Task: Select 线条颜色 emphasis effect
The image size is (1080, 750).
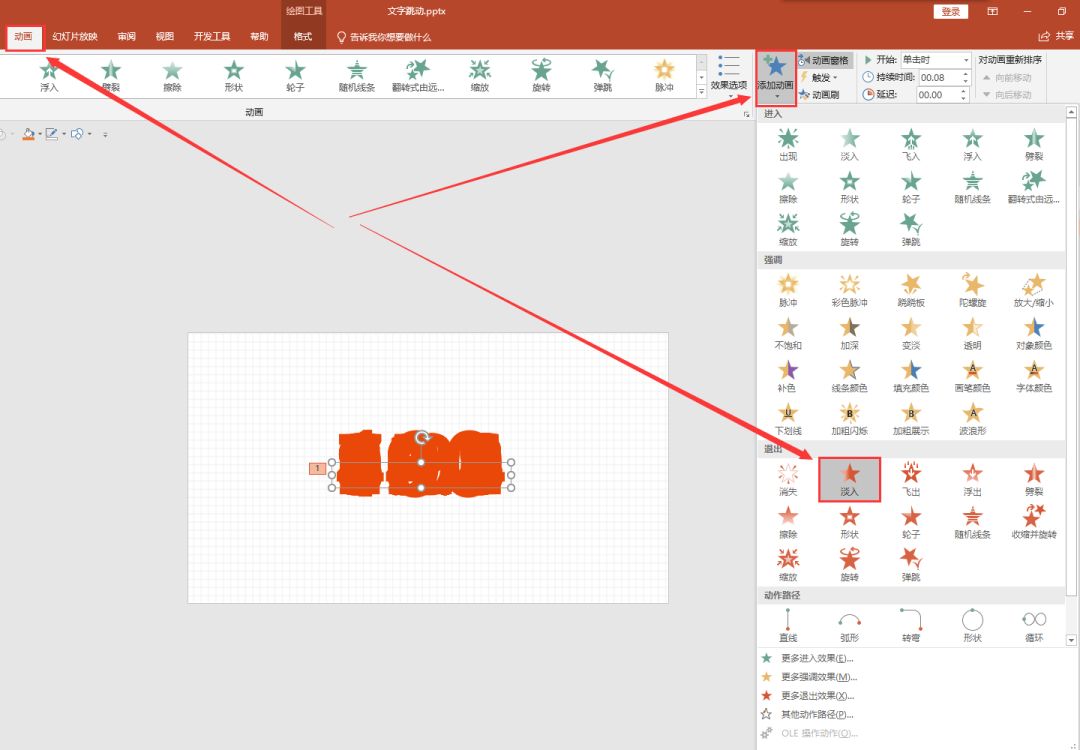Action: pos(849,377)
